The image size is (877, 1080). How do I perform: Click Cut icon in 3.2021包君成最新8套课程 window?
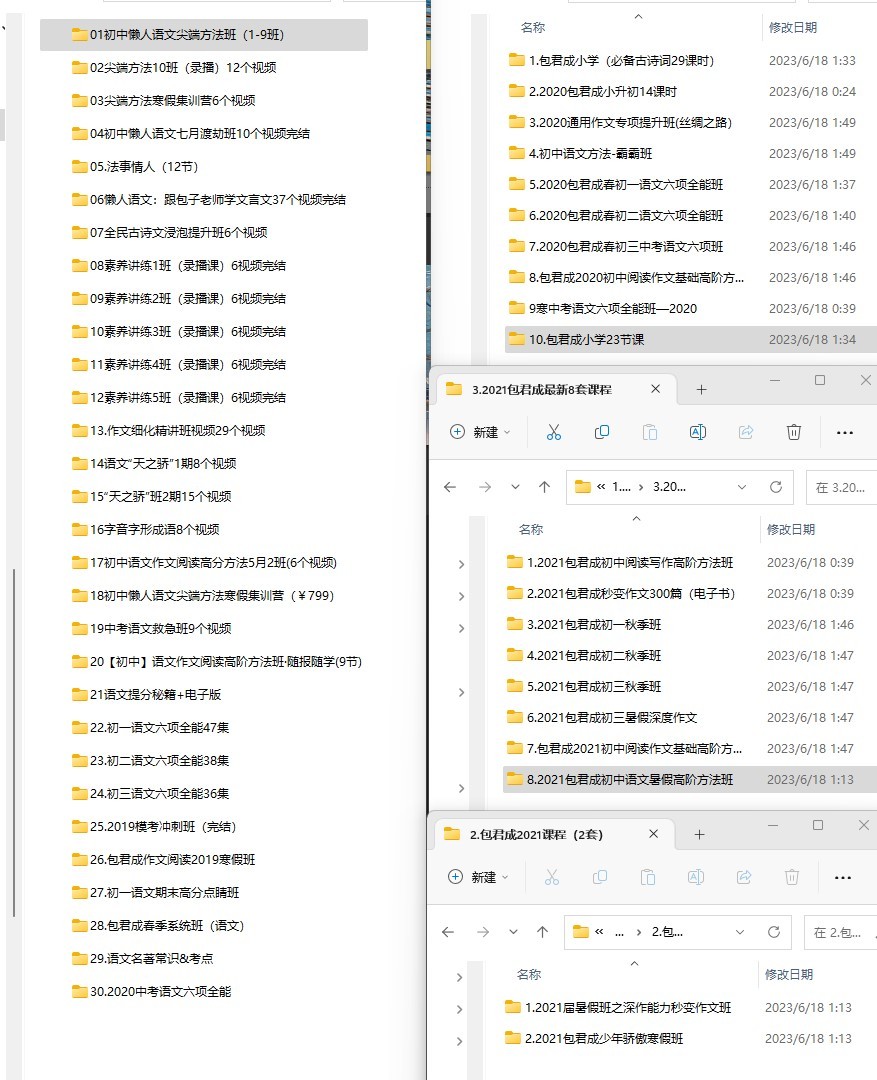[x=553, y=432]
